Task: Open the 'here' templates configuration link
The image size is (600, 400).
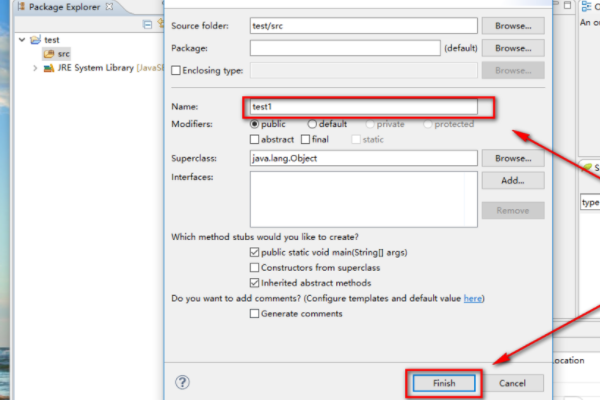Action: (x=473, y=298)
